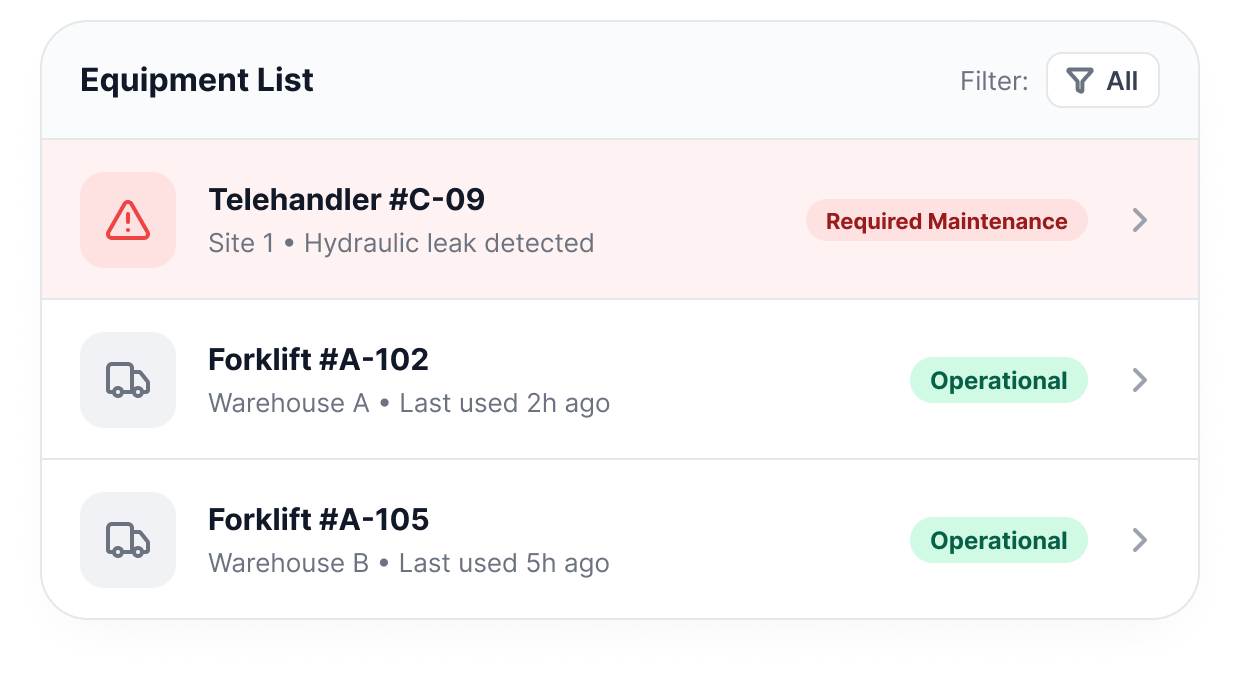Click the Filter: label
Viewport: 1240px width, 680px height.
pyautogui.click(x=994, y=81)
